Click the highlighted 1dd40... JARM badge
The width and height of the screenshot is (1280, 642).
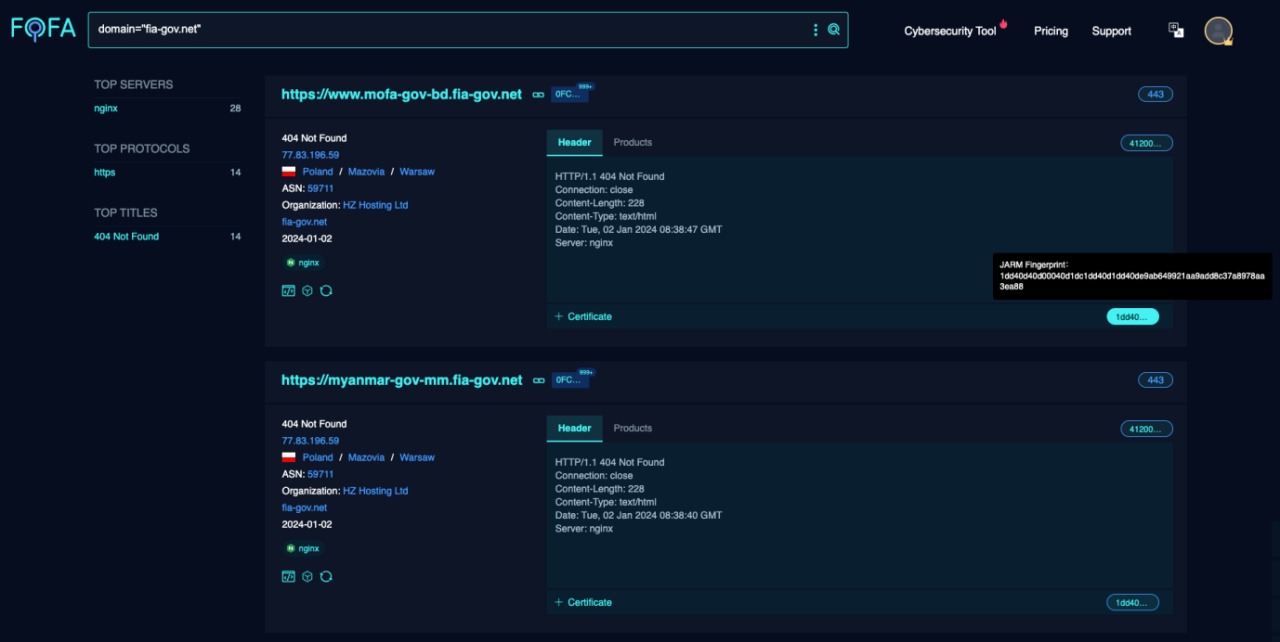point(1132,316)
